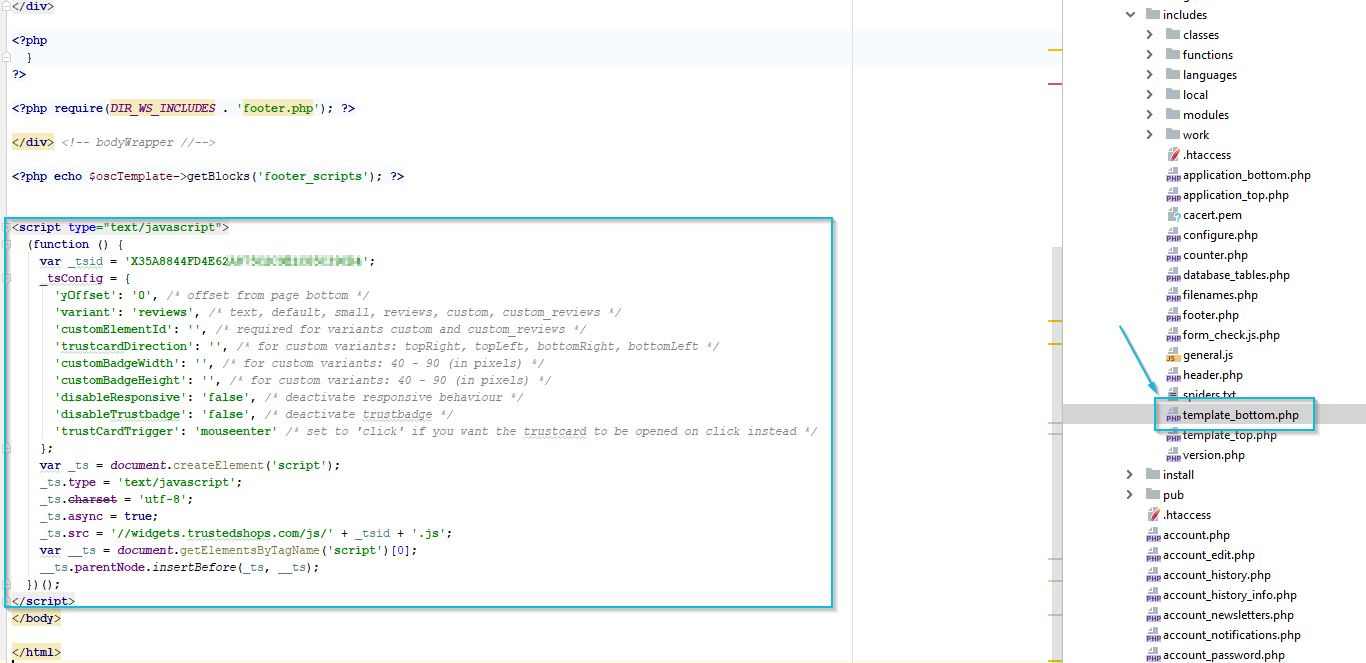1366x663 pixels.
Task: Open database_tables.php in project tree
Action: tap(1236, 275)
